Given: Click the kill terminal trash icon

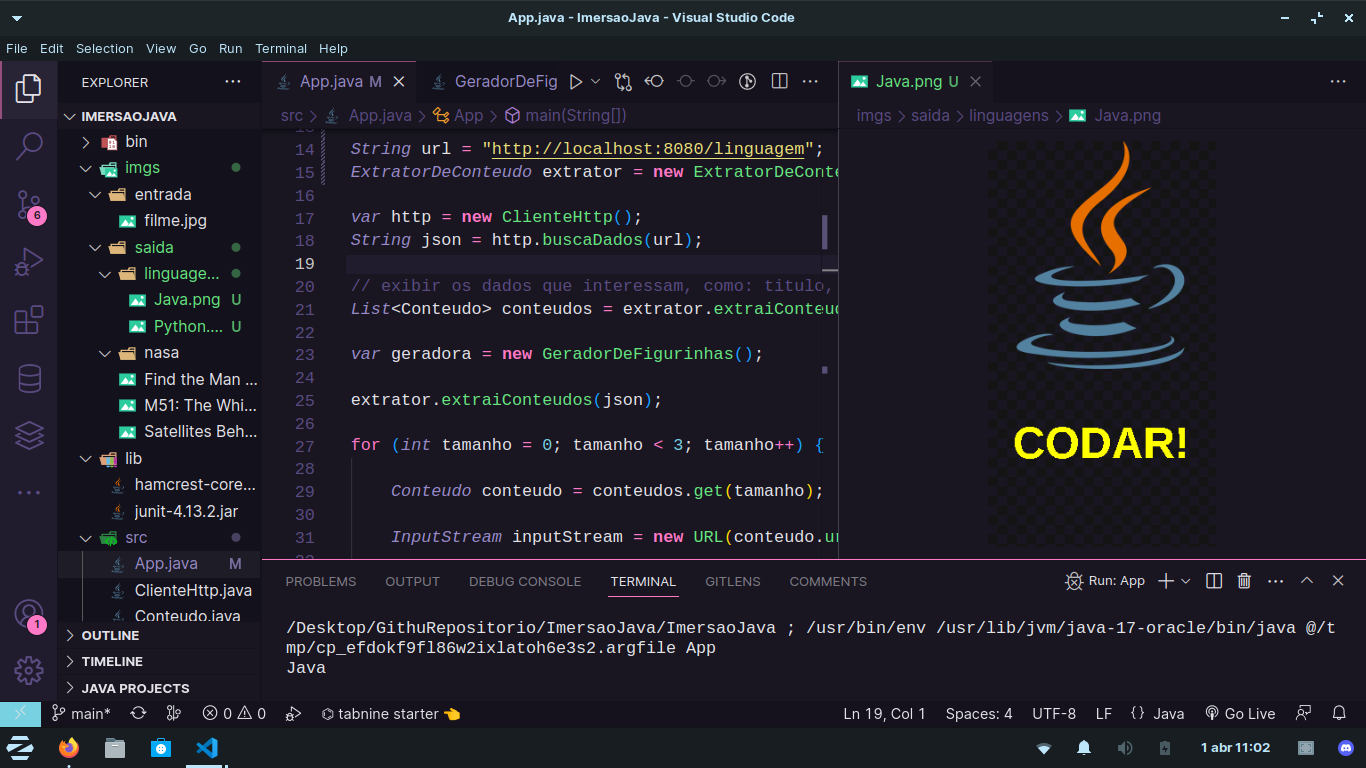Looking at the screenshot, I should (1243, 580).
